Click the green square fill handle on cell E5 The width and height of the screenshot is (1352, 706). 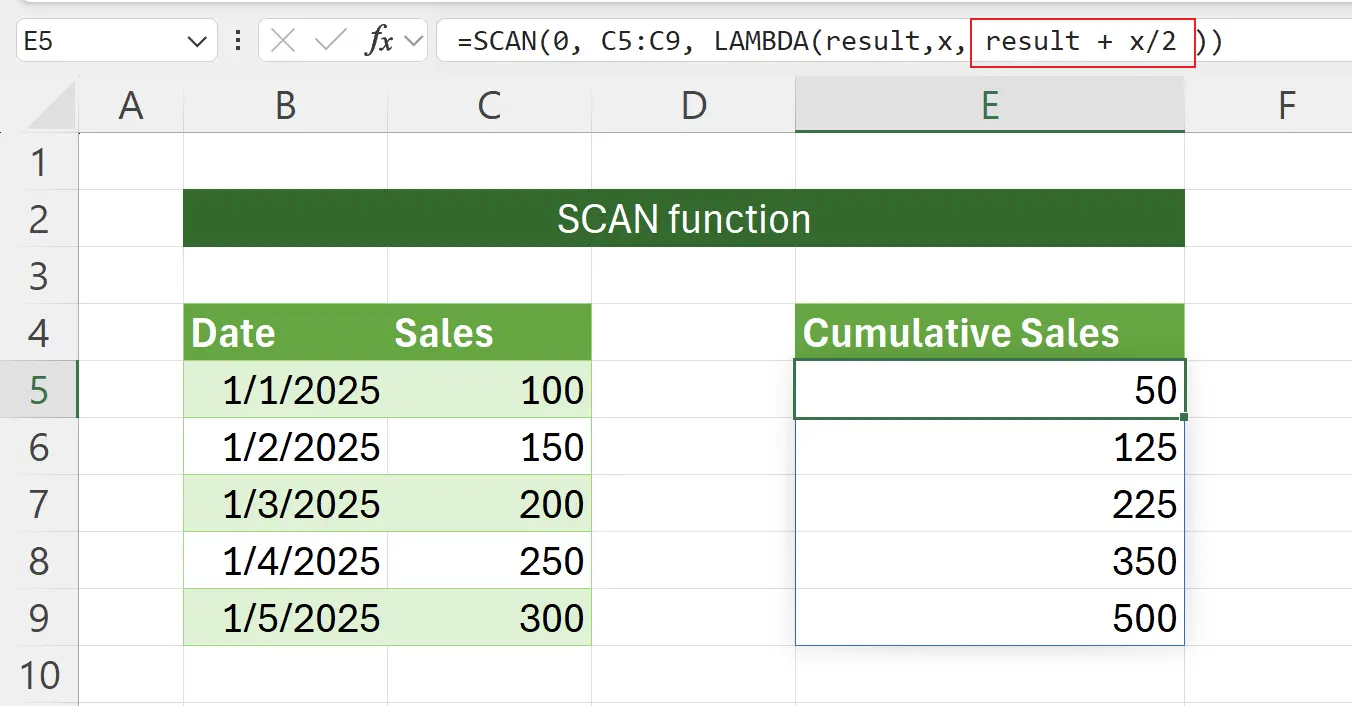point(1184,416)
